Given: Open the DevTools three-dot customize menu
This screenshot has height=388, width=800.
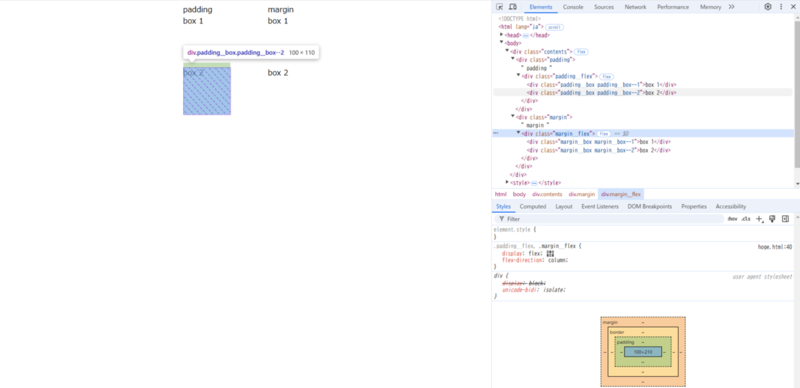Looking at the screenshot, I should tap(781, 7).
